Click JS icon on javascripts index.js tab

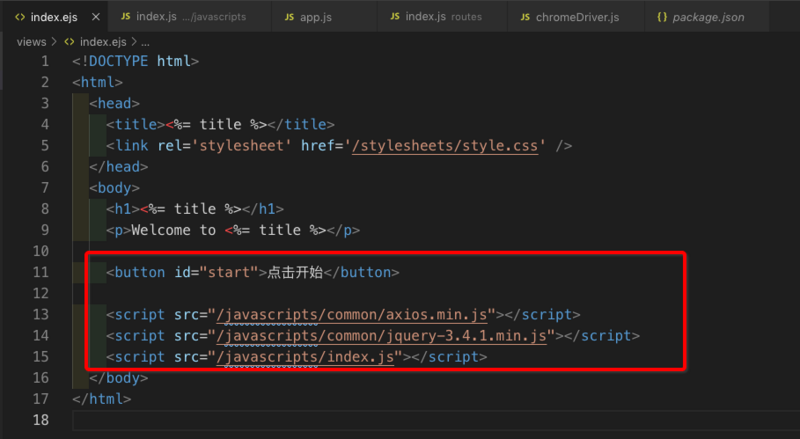pos(126,18)
